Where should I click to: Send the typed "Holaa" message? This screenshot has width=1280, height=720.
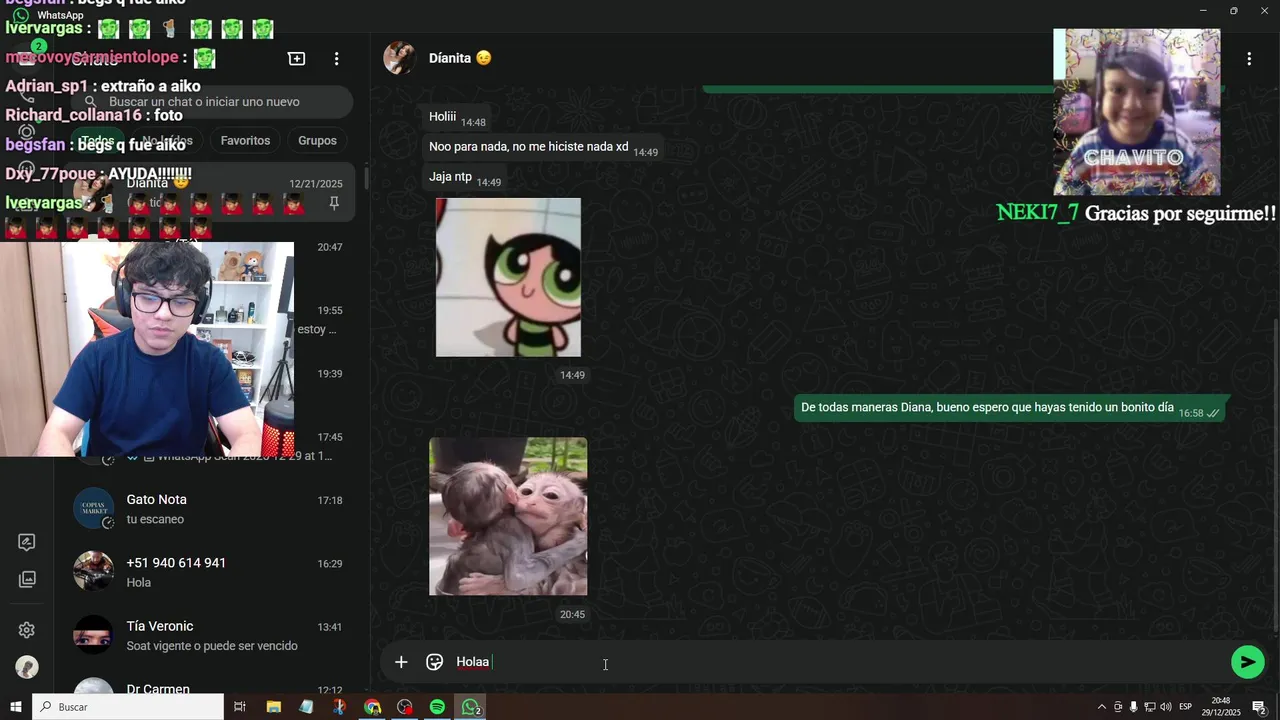coord(1247,662)
